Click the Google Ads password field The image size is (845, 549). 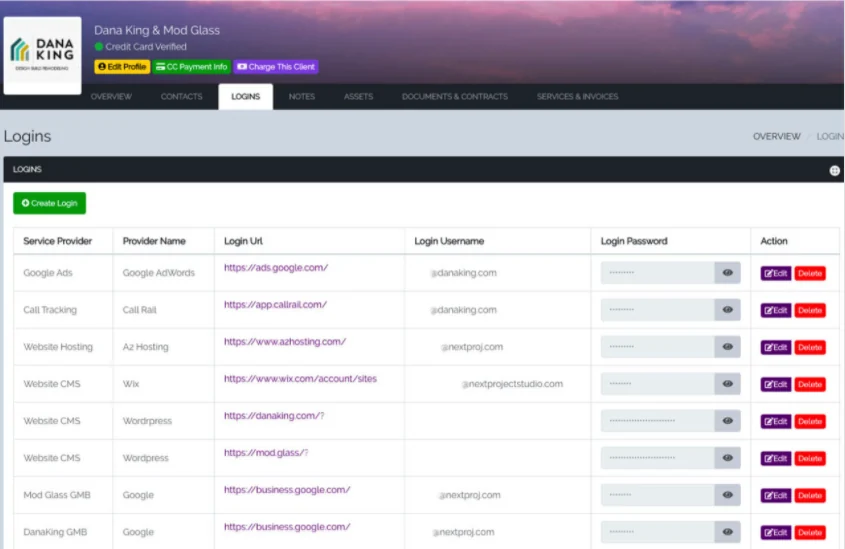click(657, 273)
